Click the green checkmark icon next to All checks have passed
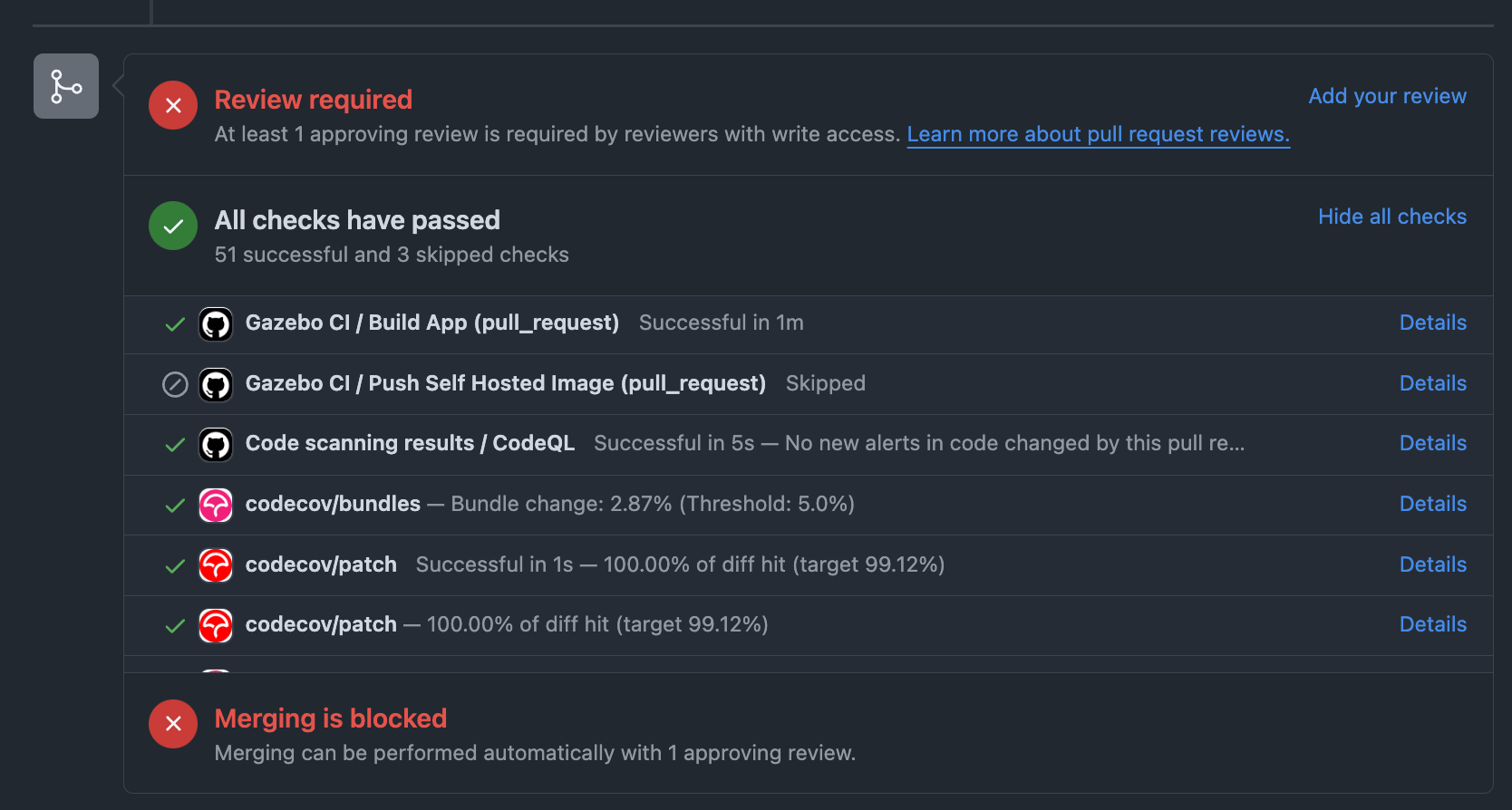The width and height of the screenshot is (1512, 810). click(x=172, y=225)
